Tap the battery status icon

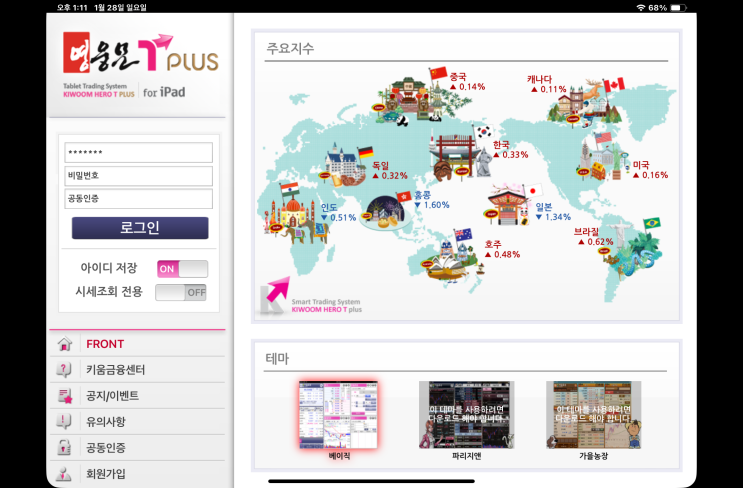pos(678,8)
